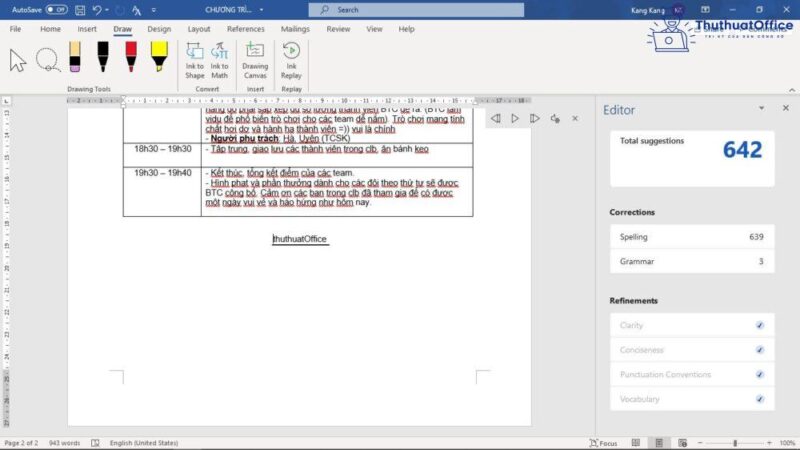Open the Grammar corrections list
The height and width of the screenshot is (450, 800).
tap(690, 261)
